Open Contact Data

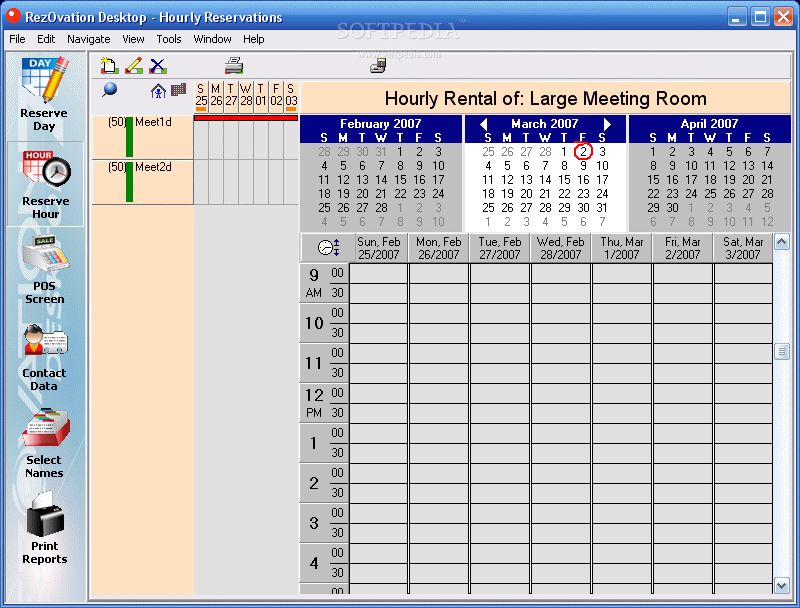pos(44,357)
